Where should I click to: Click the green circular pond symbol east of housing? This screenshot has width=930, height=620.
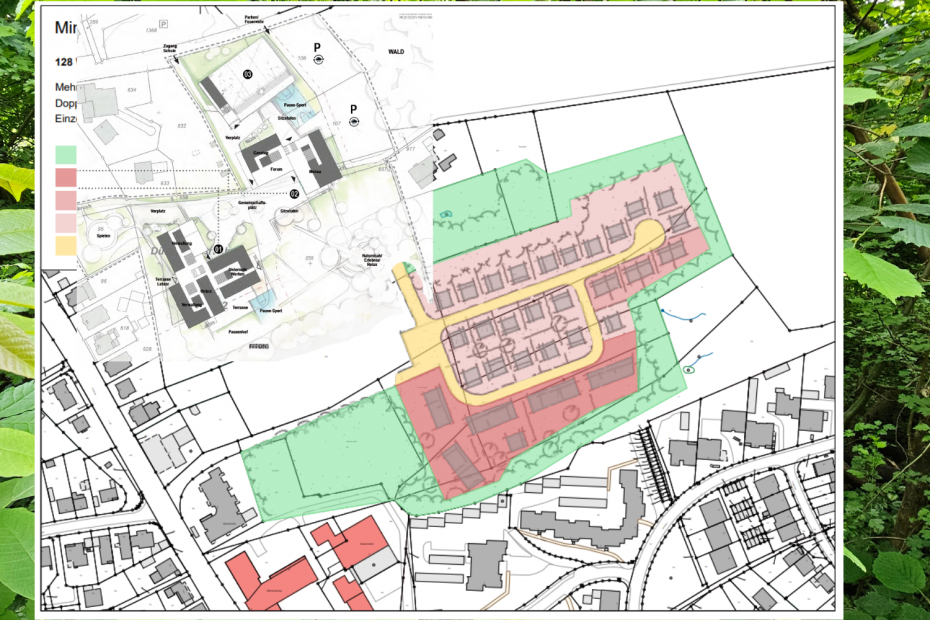[x=688, y=369]
